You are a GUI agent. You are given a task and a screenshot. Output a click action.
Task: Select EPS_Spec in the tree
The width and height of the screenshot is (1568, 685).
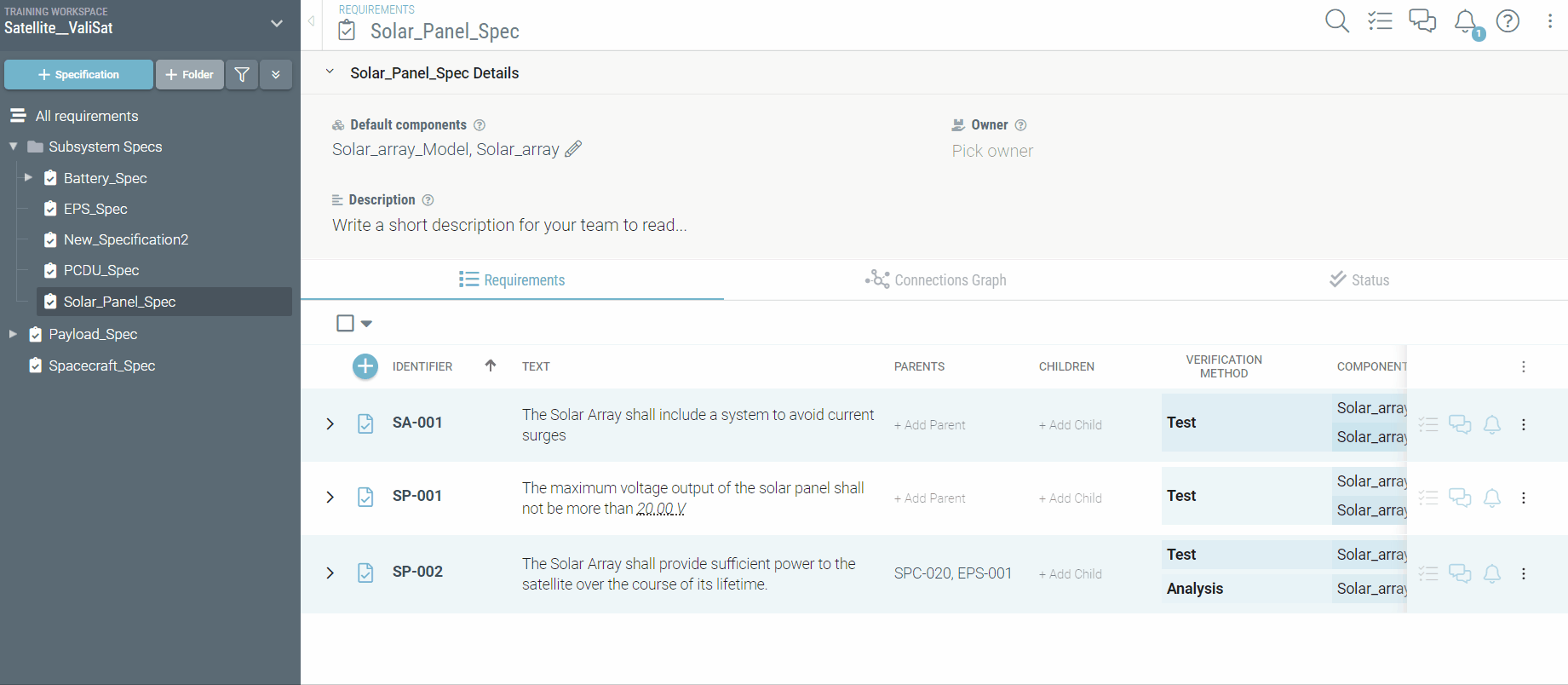tap(95, 209)
